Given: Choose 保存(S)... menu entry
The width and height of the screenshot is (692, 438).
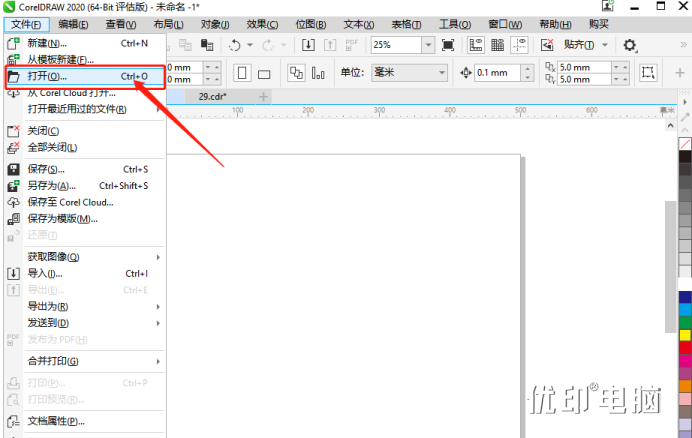Looking at the screenshot, I should [85, 169].
